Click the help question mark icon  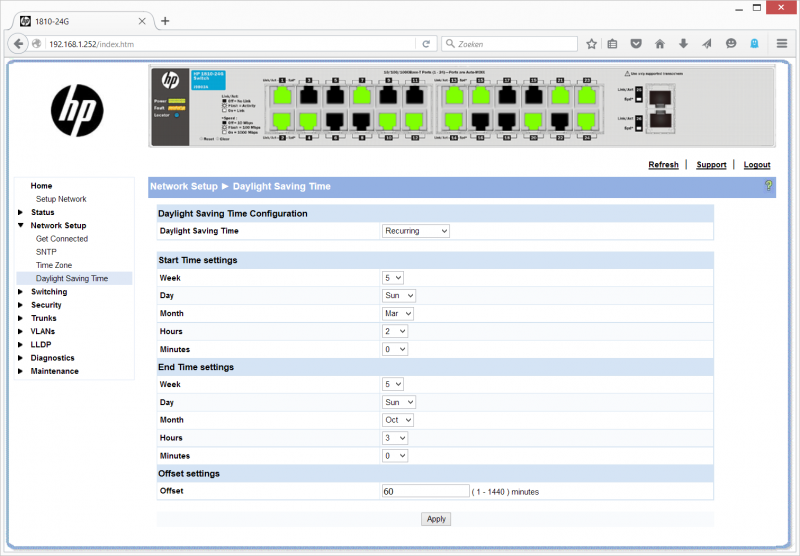(768, 186)
